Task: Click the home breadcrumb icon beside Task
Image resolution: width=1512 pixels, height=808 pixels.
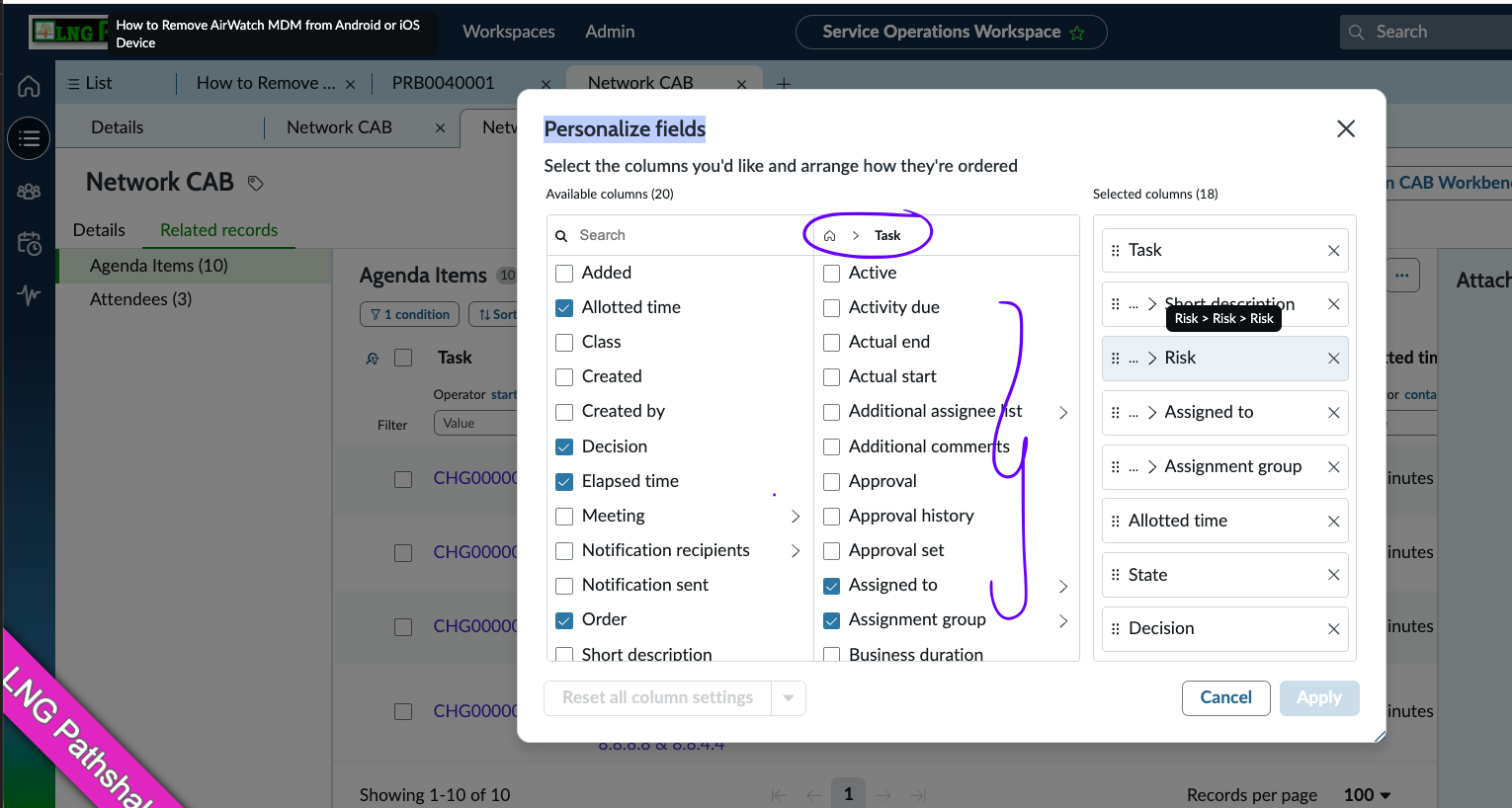Action: point(830,236)
